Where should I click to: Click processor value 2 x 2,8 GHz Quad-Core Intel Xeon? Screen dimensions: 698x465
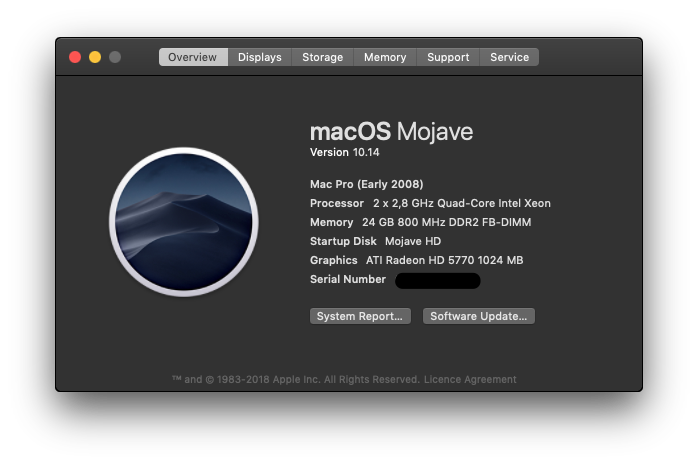pos(462,203)
